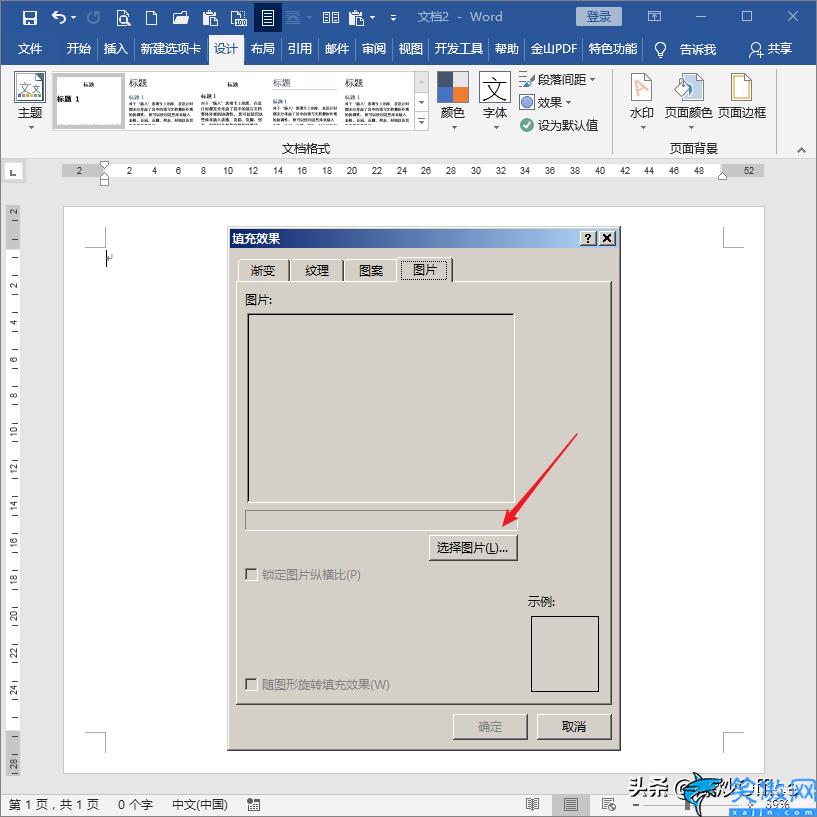Open the 颜色 theme colors dropdown
This screenshot has height=817, width=817.
[x=452, y=101]
